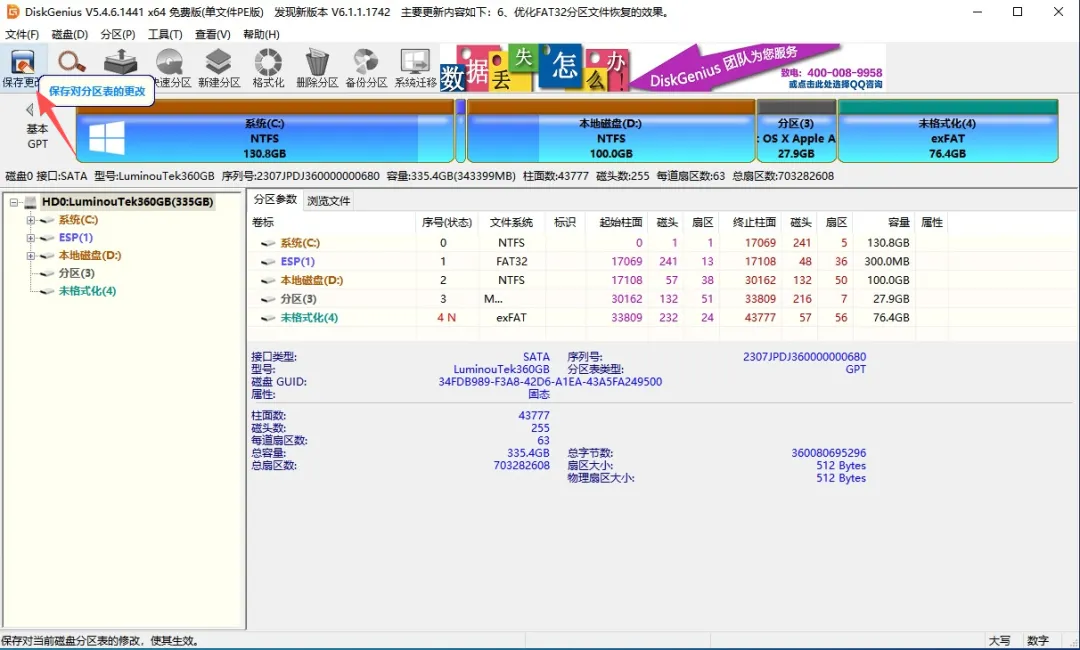This screenshot has width=1080, height=650.
Task: Expand the 本地磁盘(D:) tree node
Action: pyautogui.click(x=30, y=255)
